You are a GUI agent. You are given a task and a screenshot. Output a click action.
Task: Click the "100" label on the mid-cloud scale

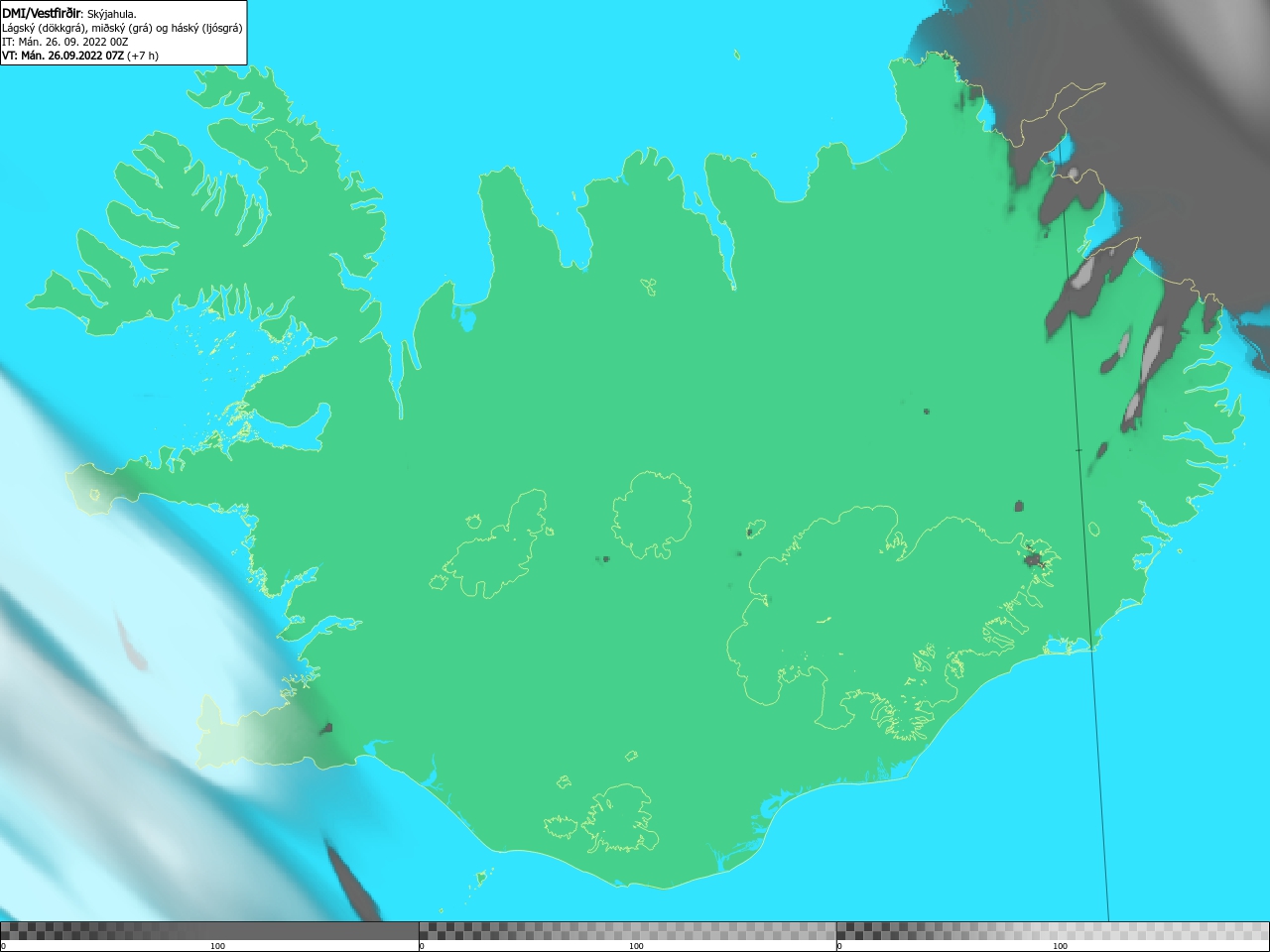(x=636, y=946)
